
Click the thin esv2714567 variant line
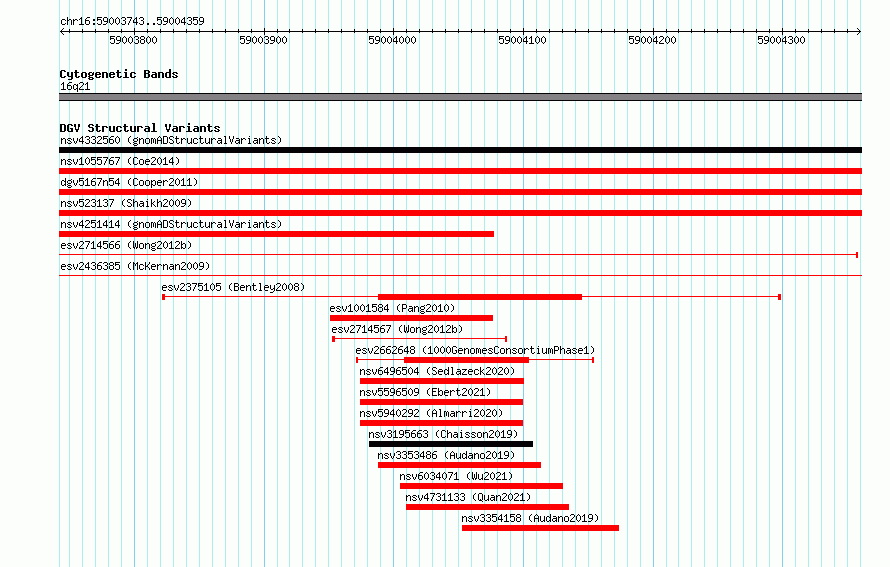tap(419, 339)
